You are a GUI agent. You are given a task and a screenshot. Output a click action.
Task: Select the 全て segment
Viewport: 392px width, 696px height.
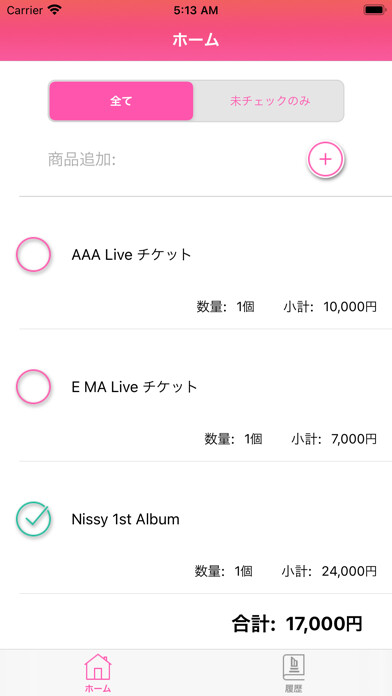121,101
